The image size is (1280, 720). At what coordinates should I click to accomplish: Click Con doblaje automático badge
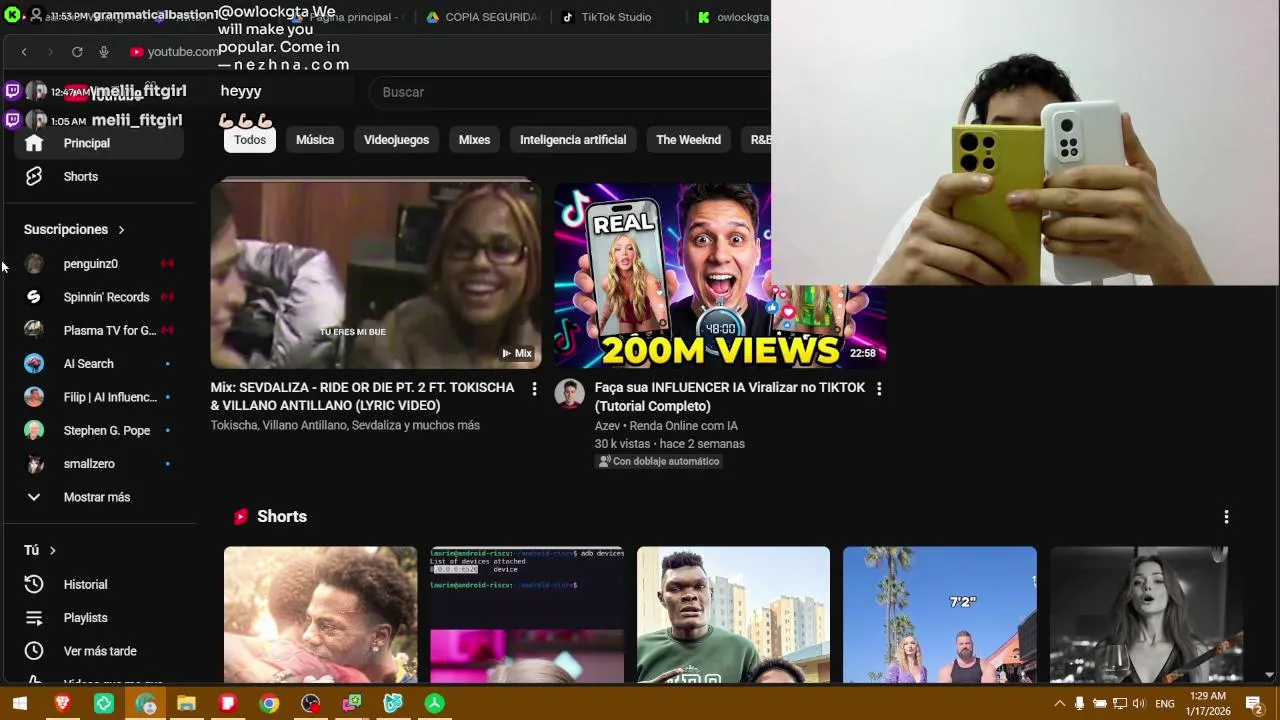pyautogui.click(x=659, y=462)
